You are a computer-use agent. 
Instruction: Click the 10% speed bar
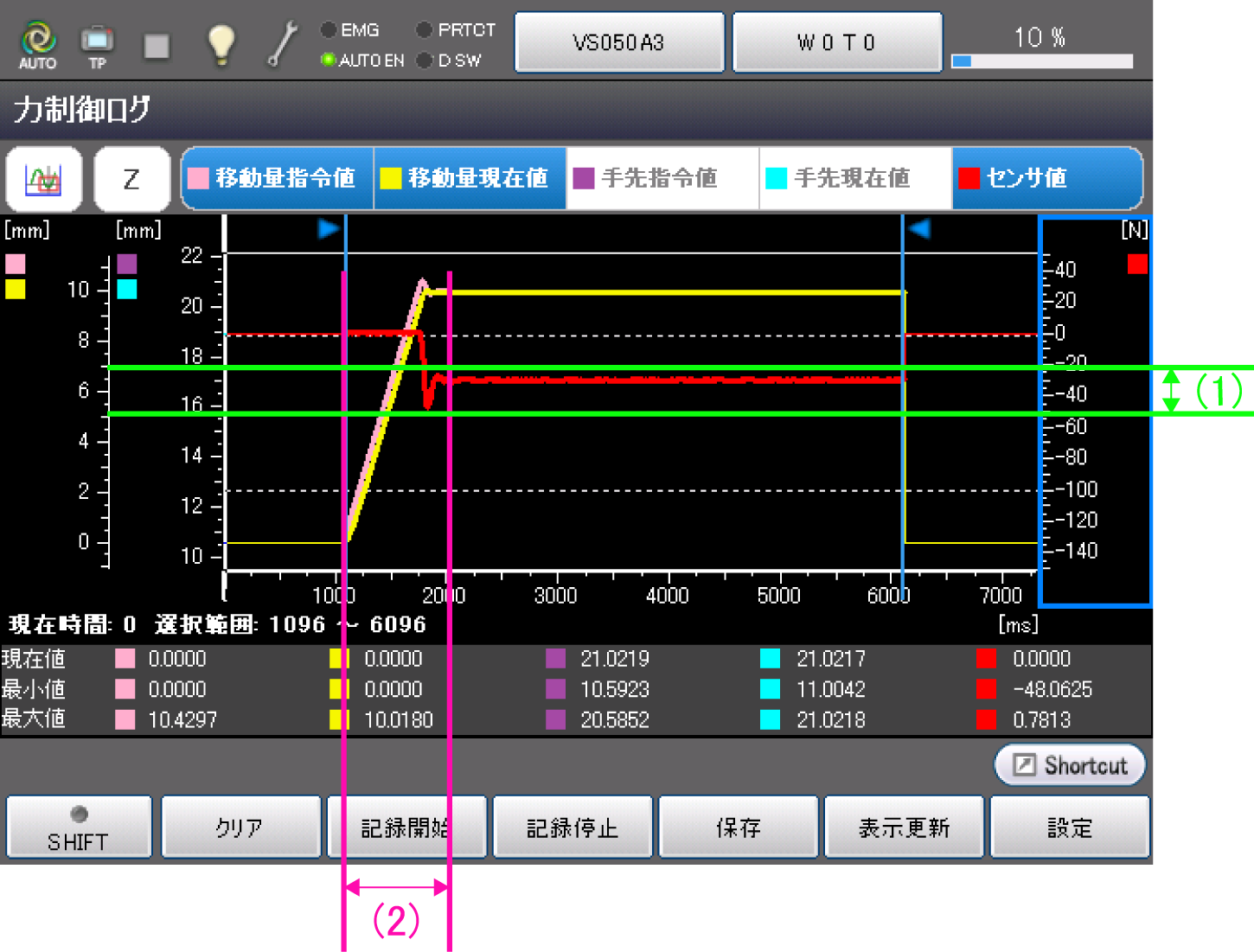[1041, 61]
